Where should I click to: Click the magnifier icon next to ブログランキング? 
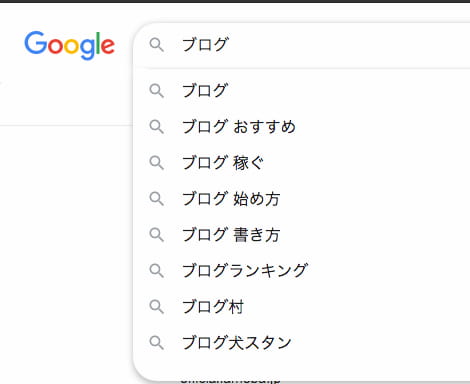[156, 271]
